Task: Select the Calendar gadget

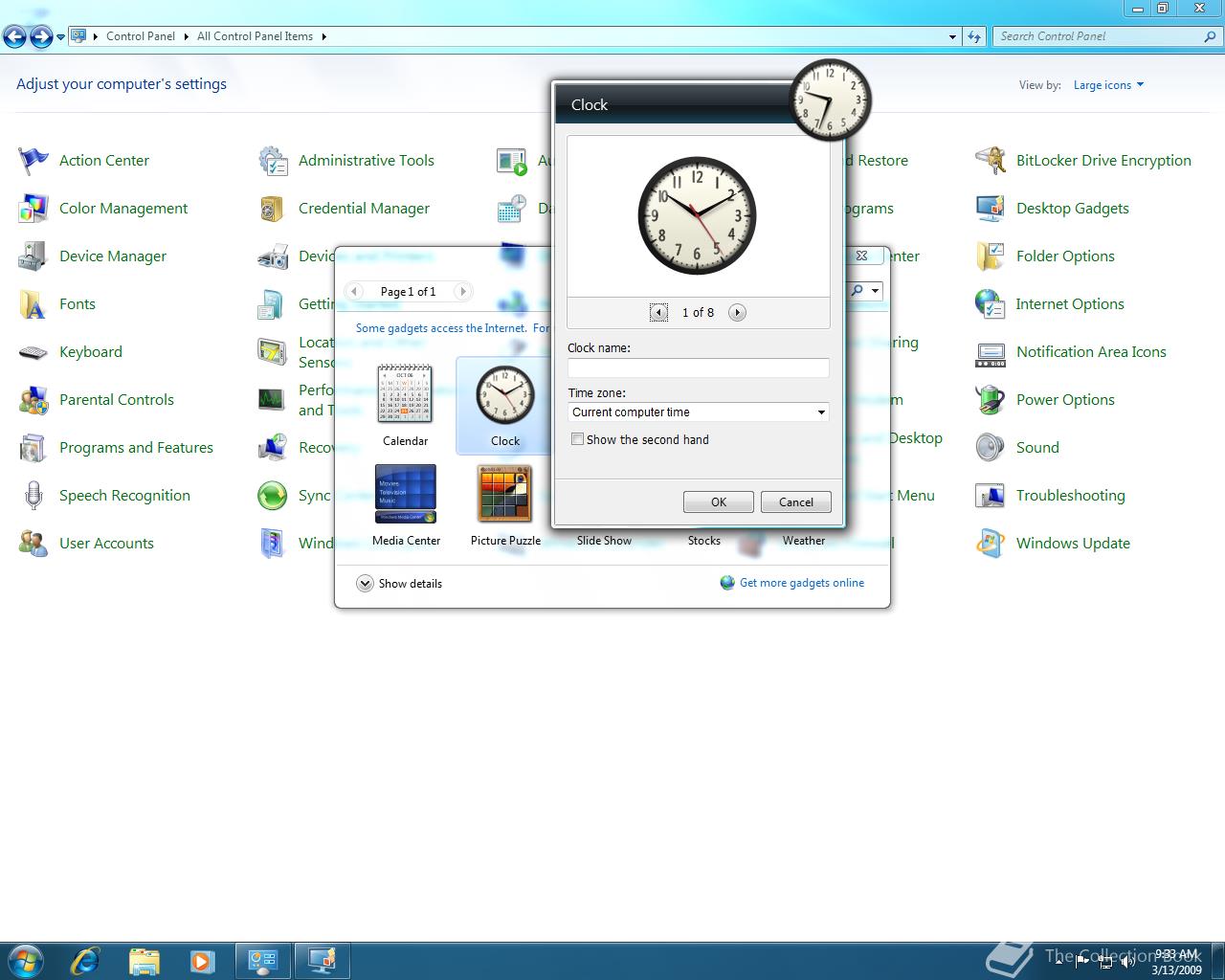Action: [x=406, y=405]
